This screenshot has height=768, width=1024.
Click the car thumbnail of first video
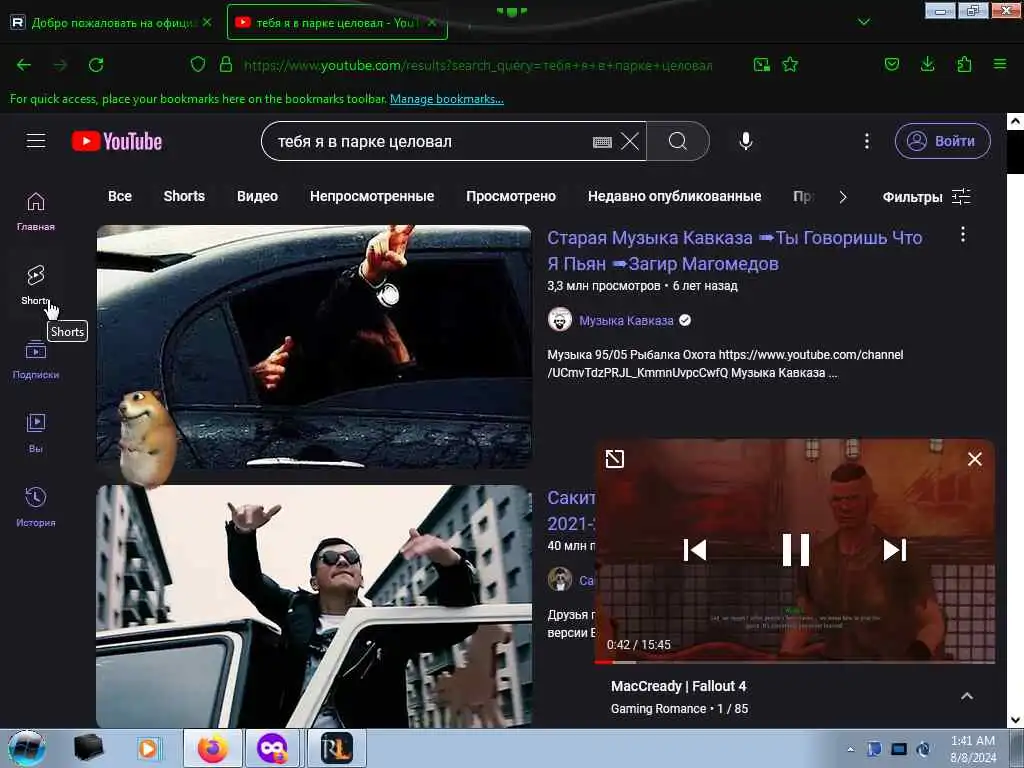313,346
